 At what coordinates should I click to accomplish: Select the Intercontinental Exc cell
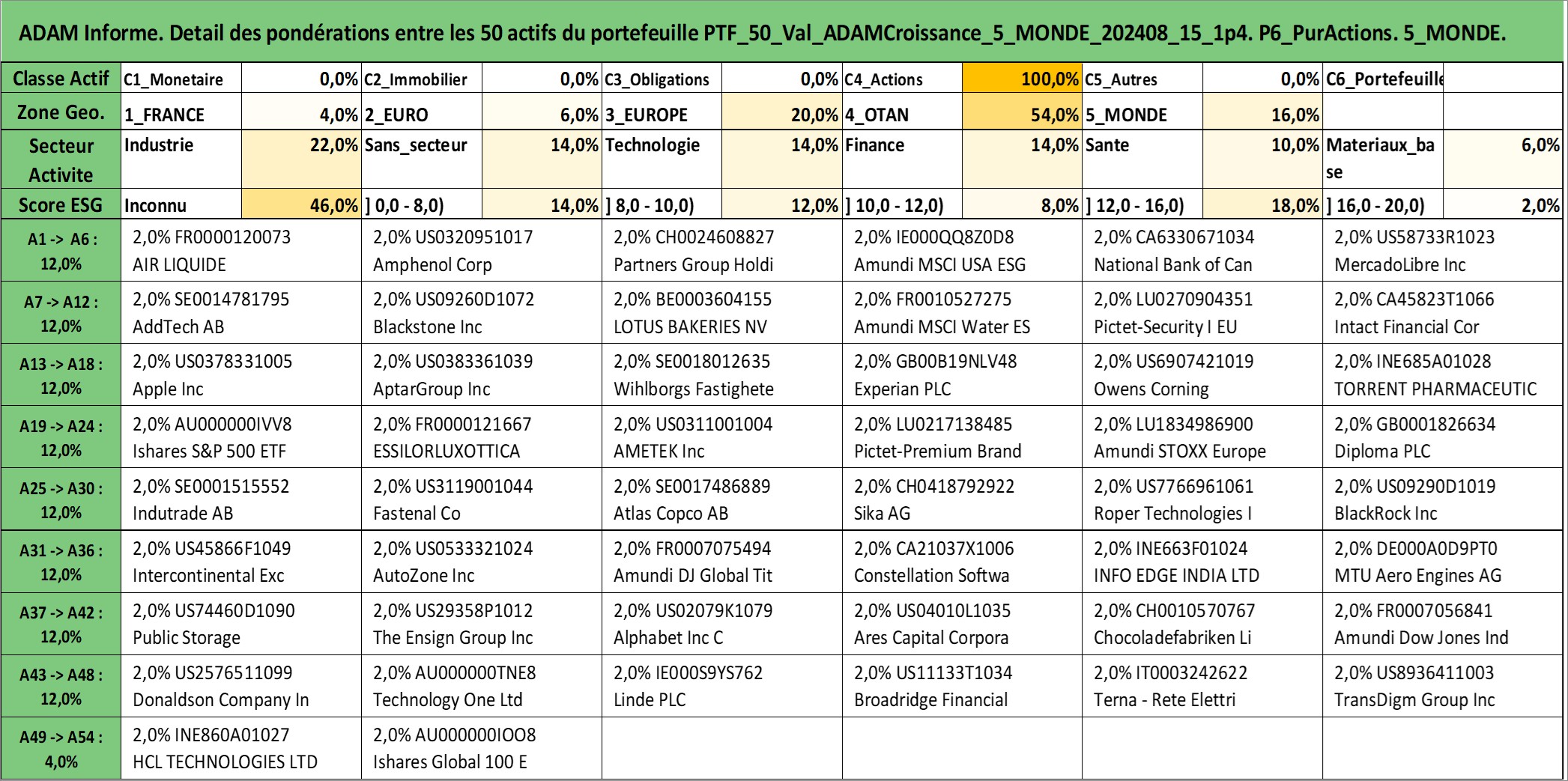click(241, 562)
